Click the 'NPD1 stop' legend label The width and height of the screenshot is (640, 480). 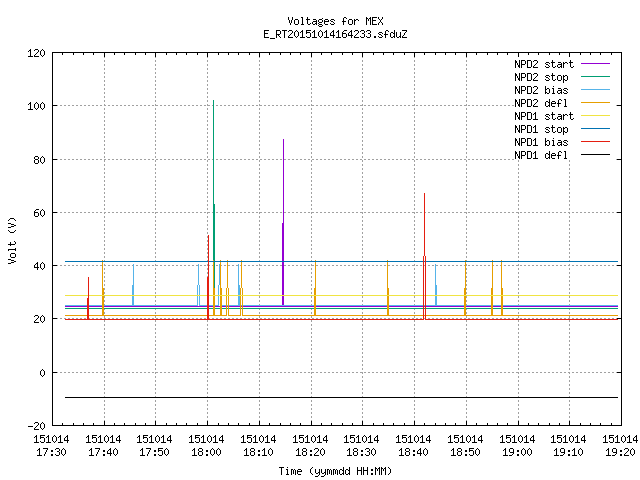(541, 129)
